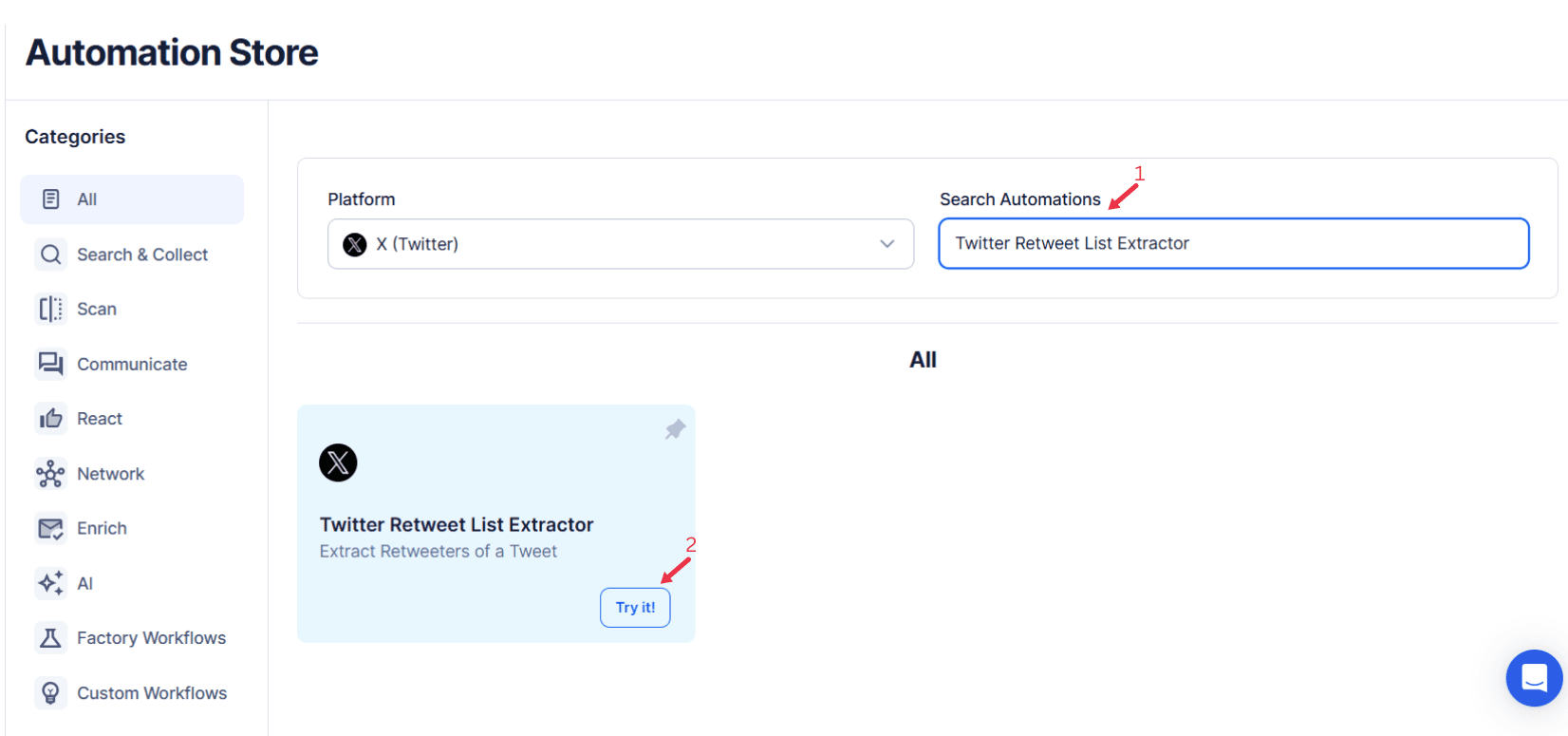Click the X logo on the automation card
Viewport: 1568px width, 736px height.
(338, 462)
